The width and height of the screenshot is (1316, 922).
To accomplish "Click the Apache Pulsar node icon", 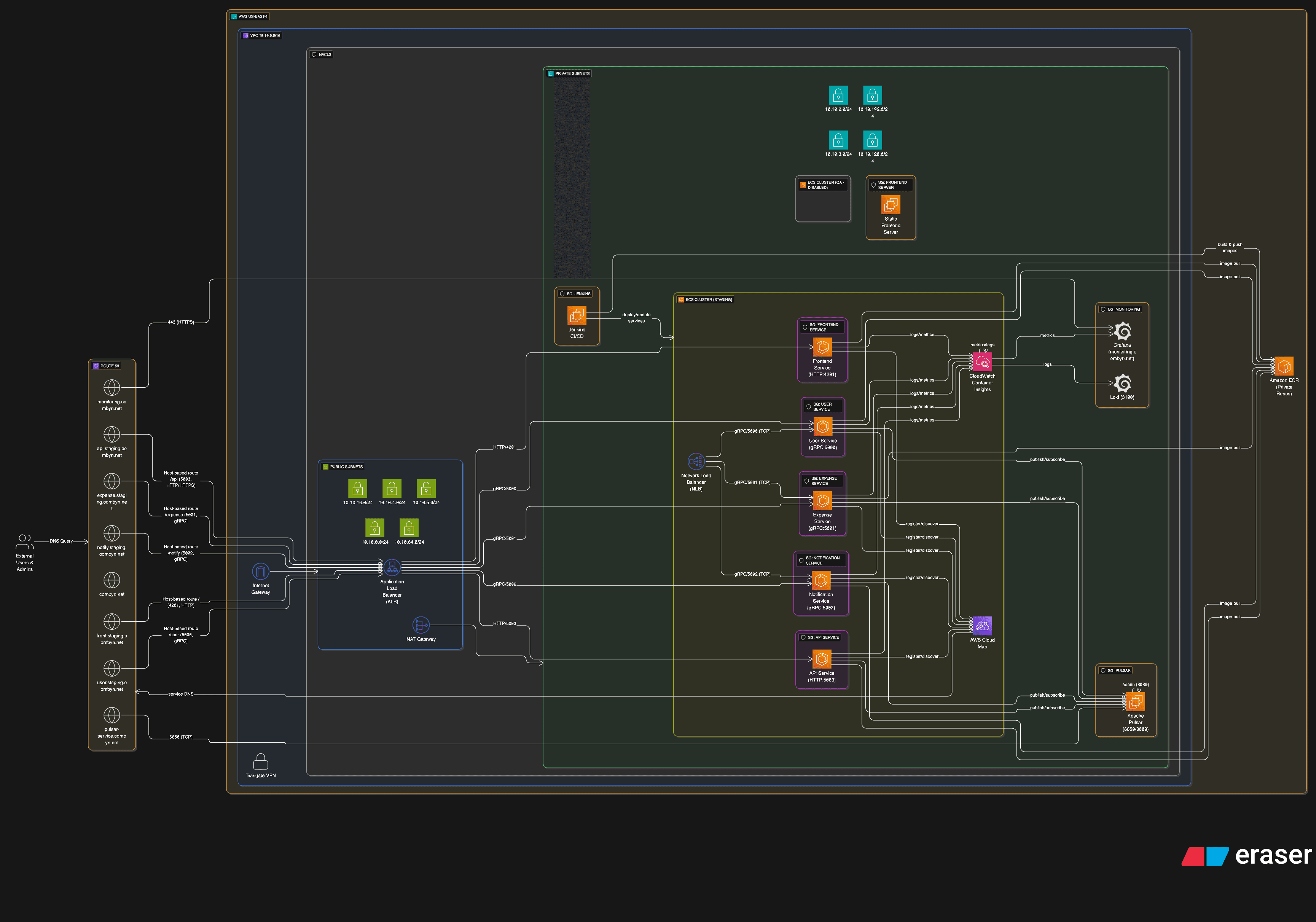I will [x=1135, y=701].
